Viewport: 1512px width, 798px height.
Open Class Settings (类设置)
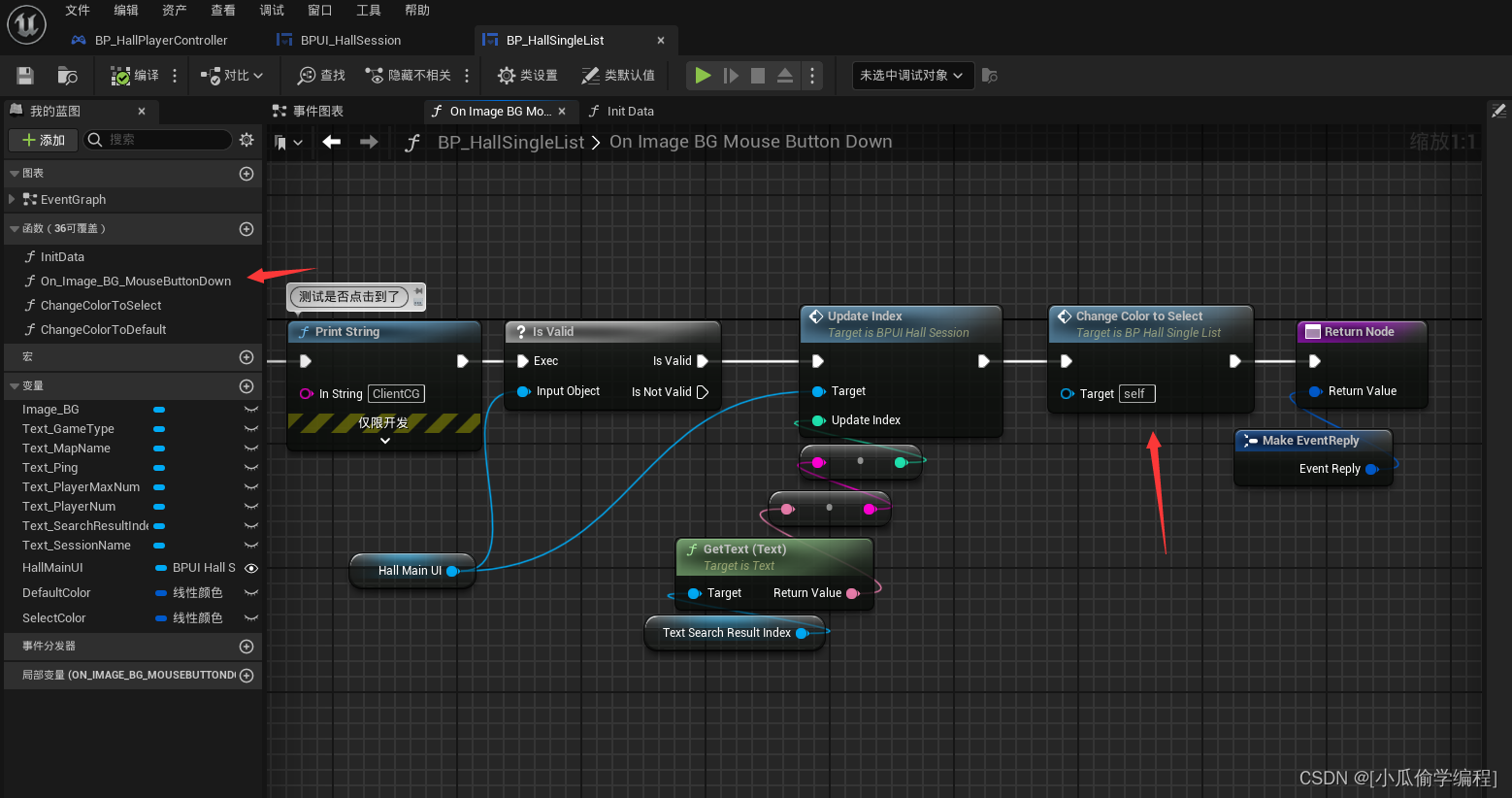527,76
